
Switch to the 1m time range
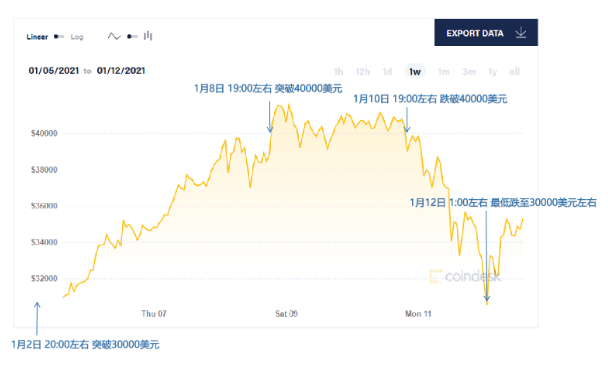coord(444,72)
